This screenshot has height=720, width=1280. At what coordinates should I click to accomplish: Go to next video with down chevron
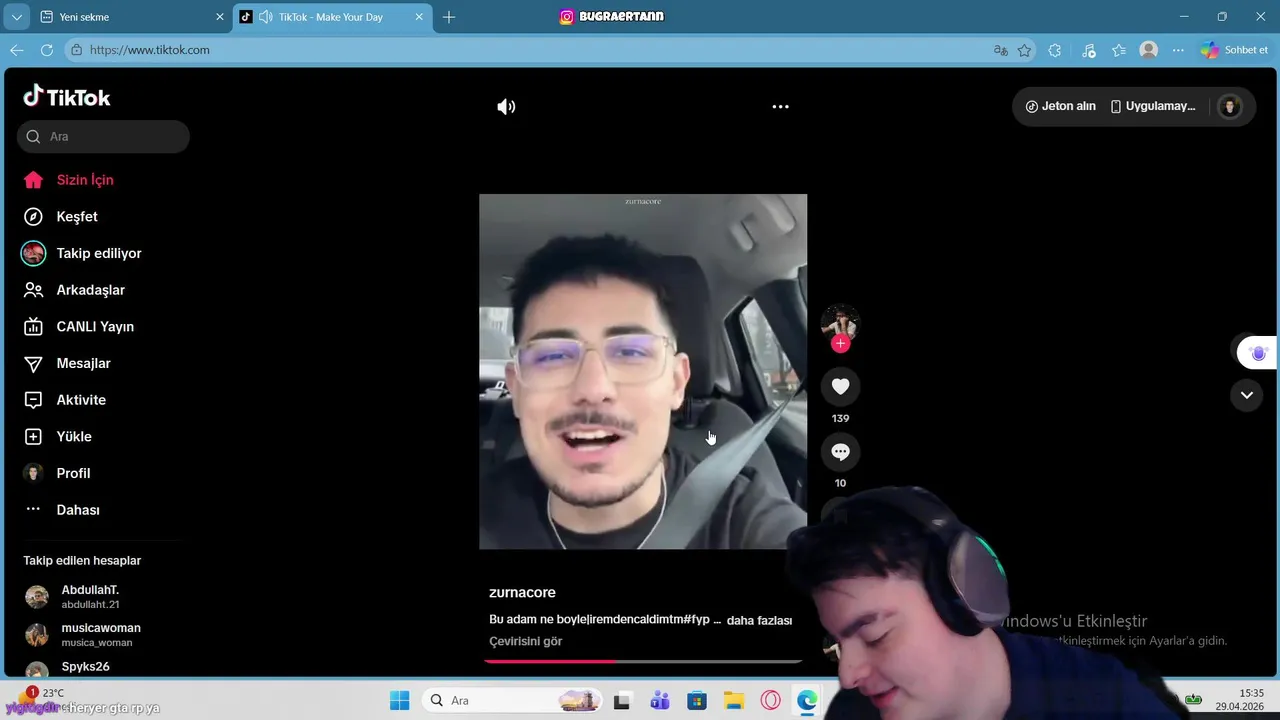click(1246, 395)
